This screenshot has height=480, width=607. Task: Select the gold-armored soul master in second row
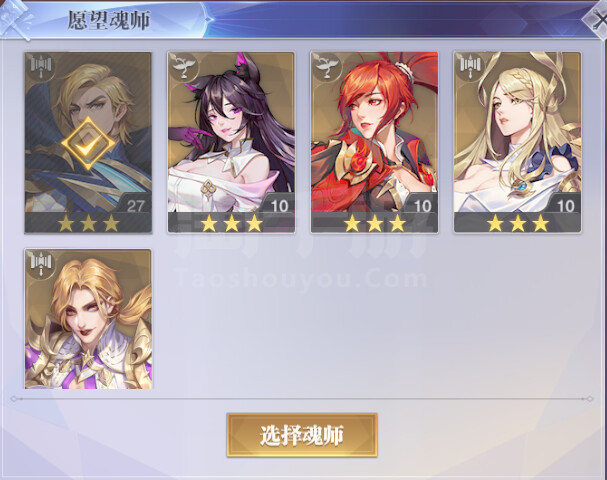88,319
